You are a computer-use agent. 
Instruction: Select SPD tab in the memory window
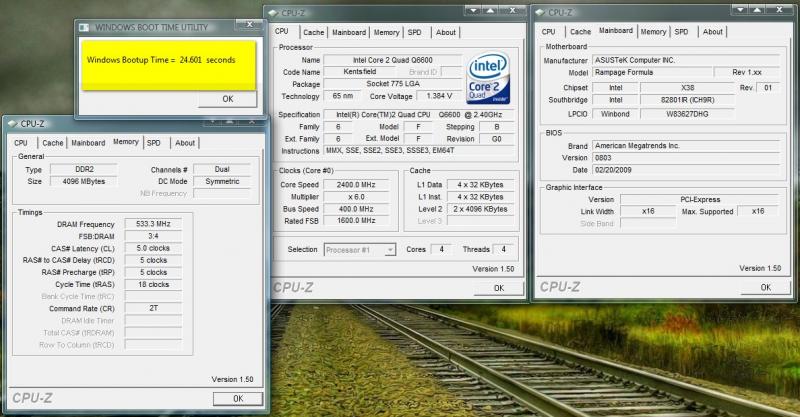pos(154,143)
